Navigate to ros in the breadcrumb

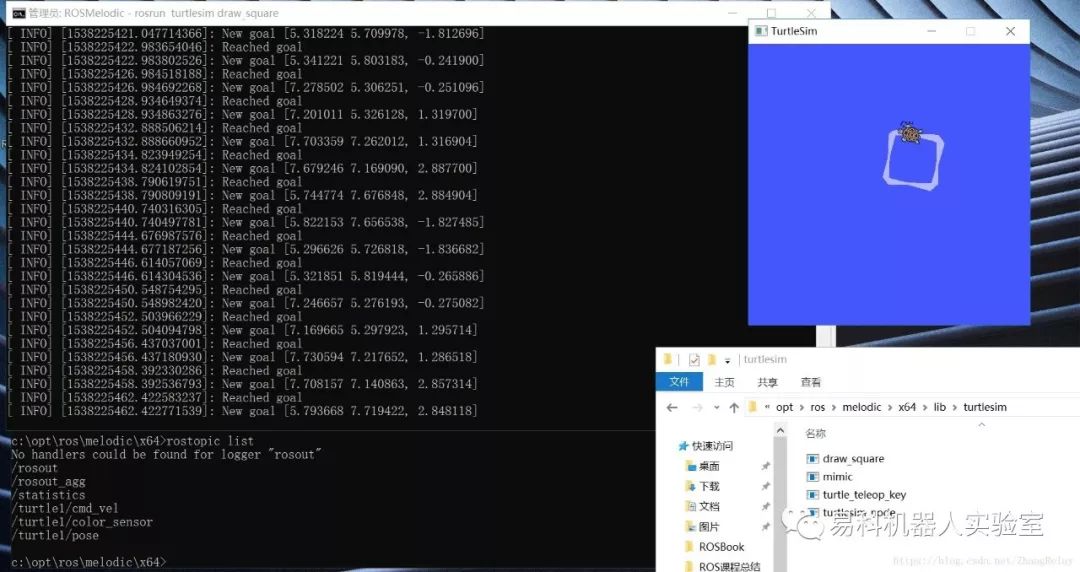[818, 407]
